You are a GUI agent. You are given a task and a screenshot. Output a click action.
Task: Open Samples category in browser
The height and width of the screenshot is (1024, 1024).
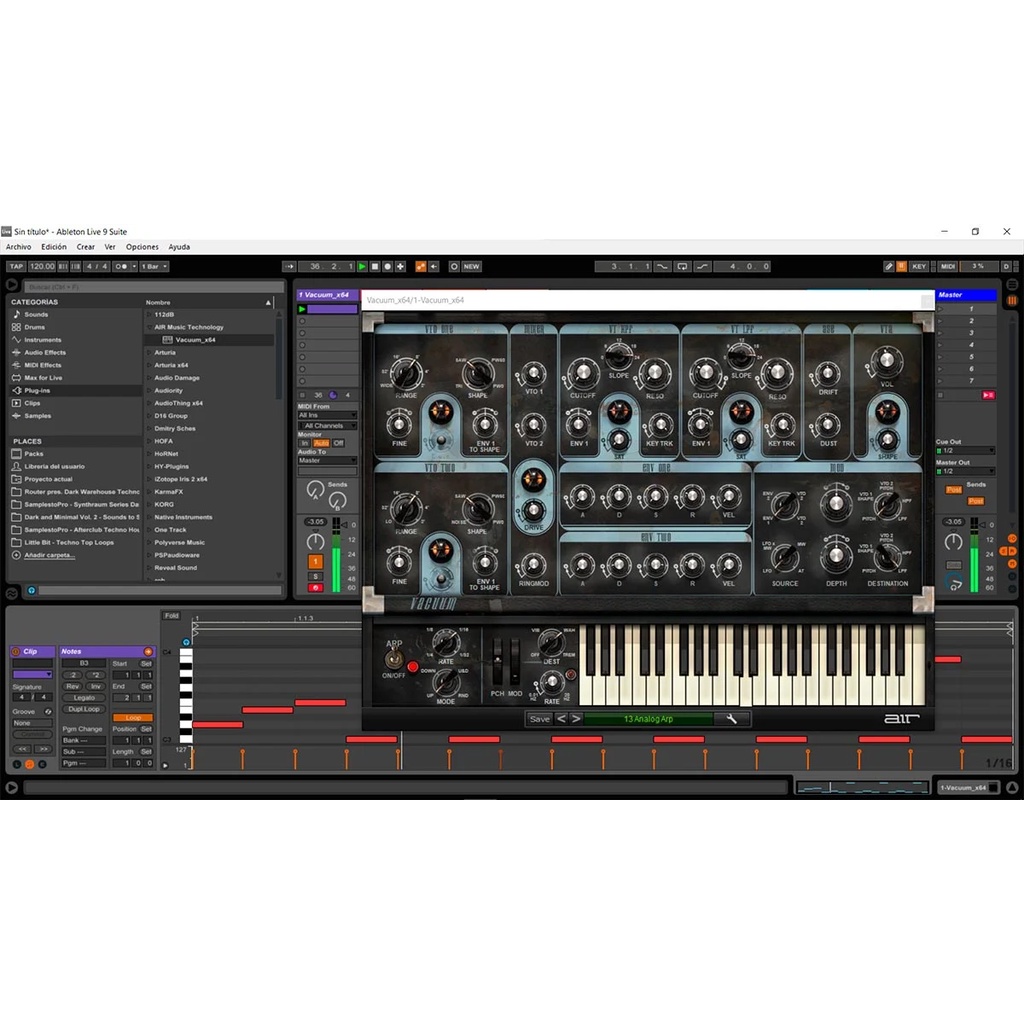(x=37, y=416)
